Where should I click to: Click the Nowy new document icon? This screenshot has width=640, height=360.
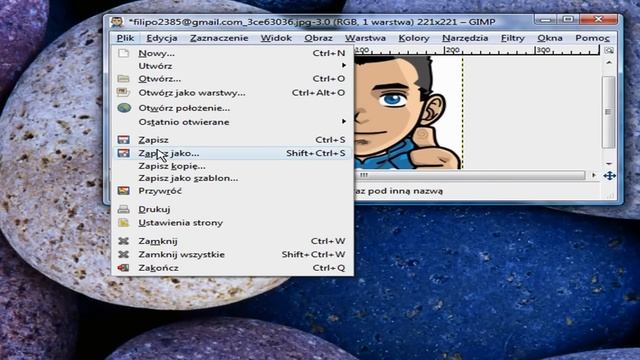tap(123, 53)
